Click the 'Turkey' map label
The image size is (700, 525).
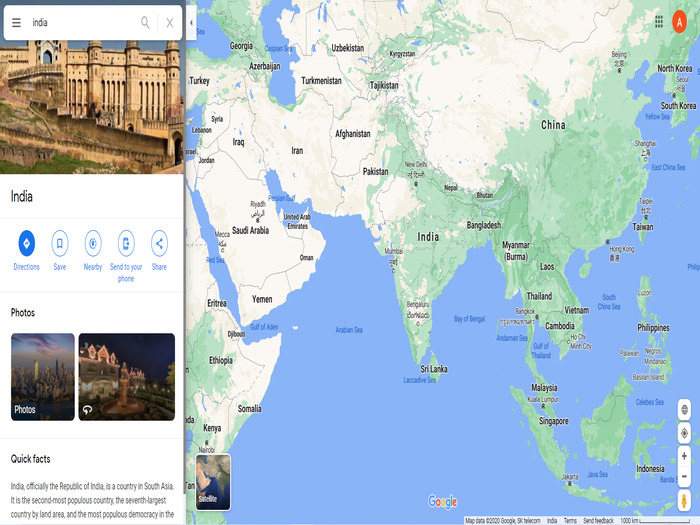pos(199,80)
